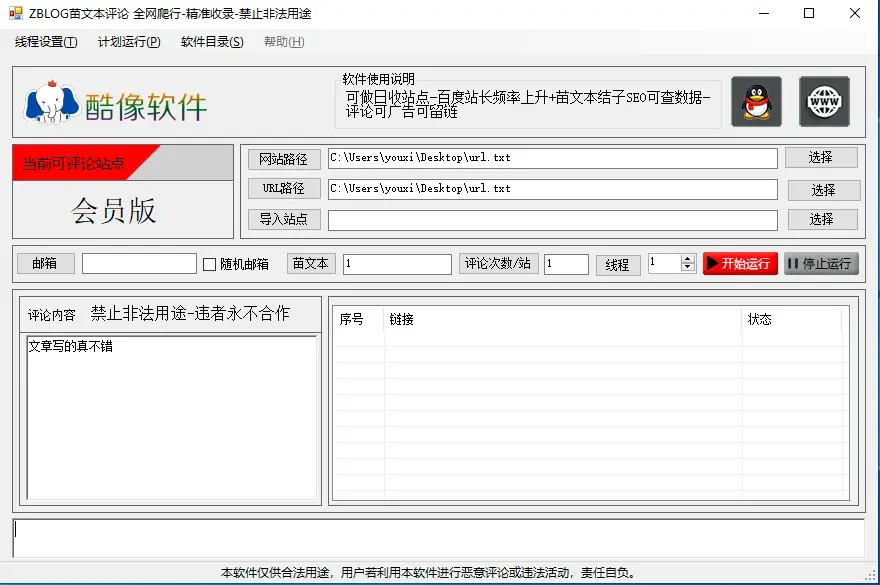Viewport: 880px width, 585px height.
Task: Start the run with 开始运行
Action: coord(740,263)
